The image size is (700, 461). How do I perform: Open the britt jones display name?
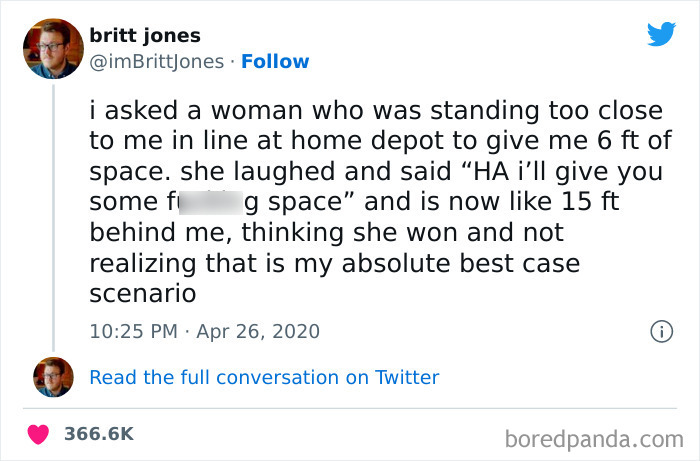coord(144,35)
